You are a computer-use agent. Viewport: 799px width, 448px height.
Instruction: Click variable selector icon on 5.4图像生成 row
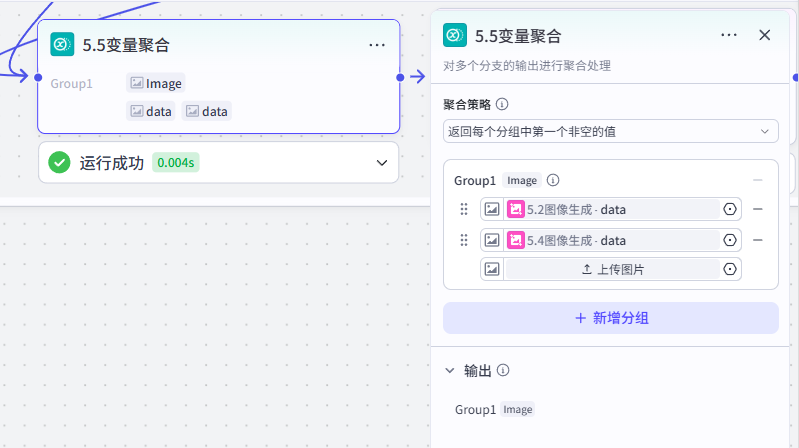(730, 240)
